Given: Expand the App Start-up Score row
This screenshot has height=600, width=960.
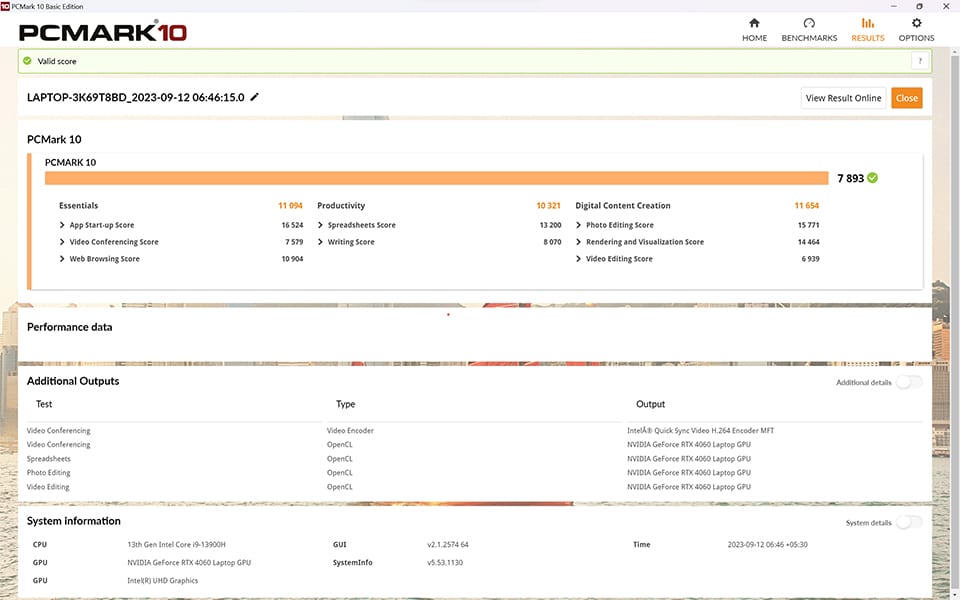Looking at the screenshot, I should coord(63,225).
